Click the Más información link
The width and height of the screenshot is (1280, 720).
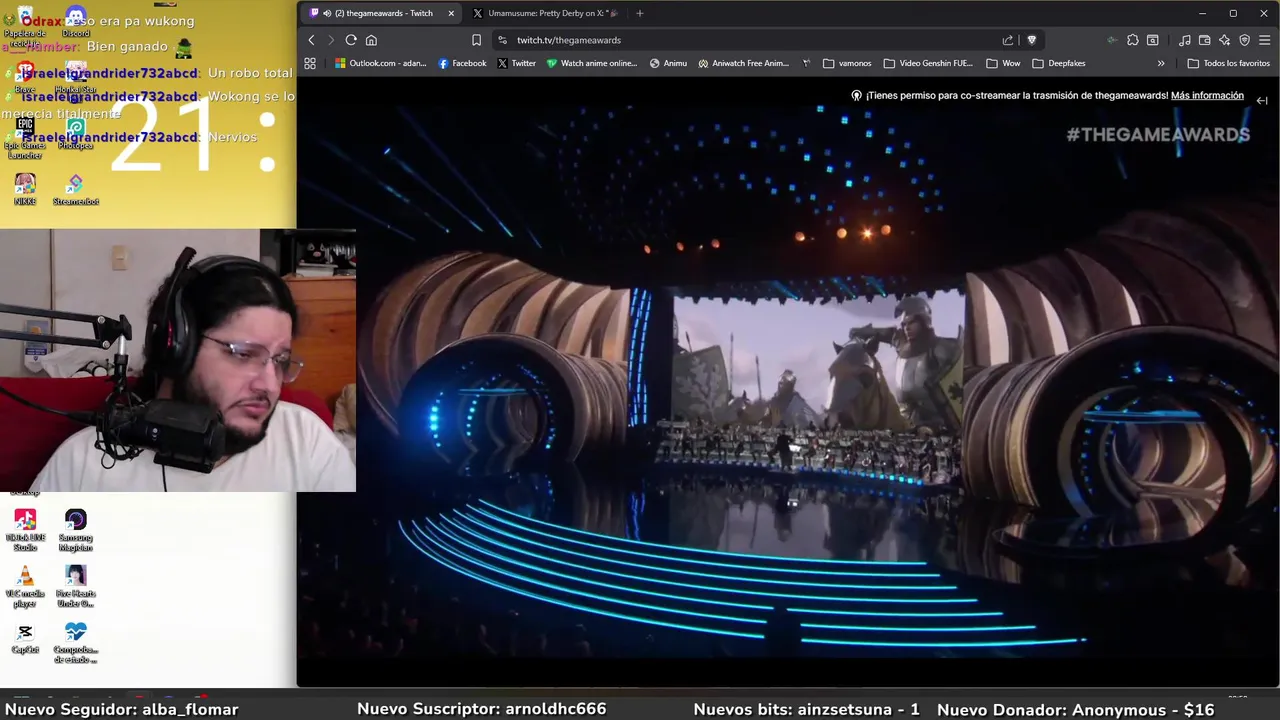1207,96
